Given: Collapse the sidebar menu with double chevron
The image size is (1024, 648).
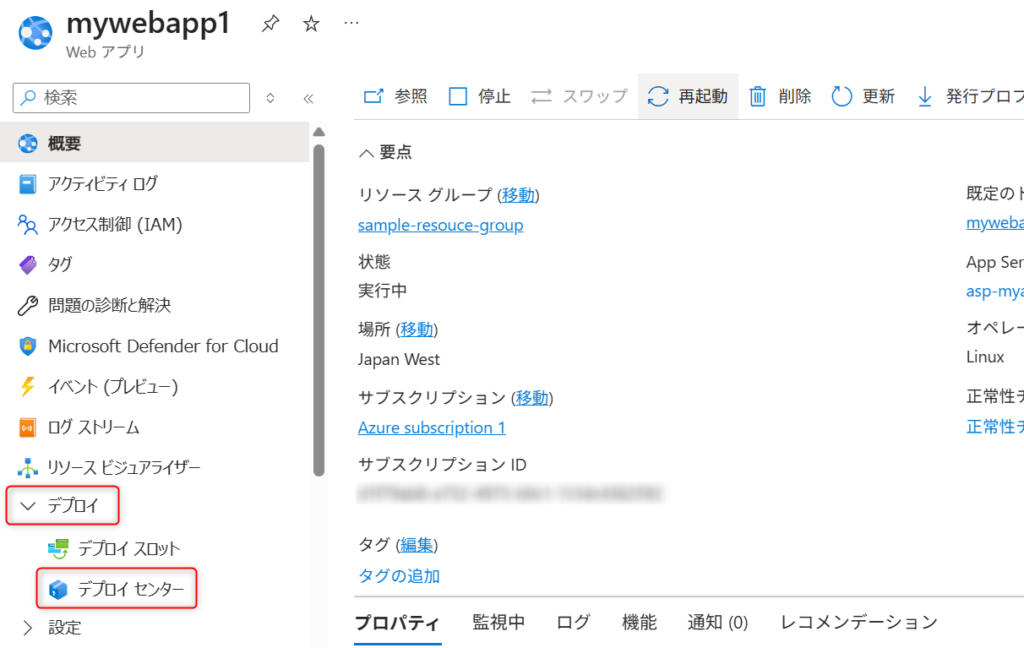Looking at the screenshot, I should tap(308, 98).
